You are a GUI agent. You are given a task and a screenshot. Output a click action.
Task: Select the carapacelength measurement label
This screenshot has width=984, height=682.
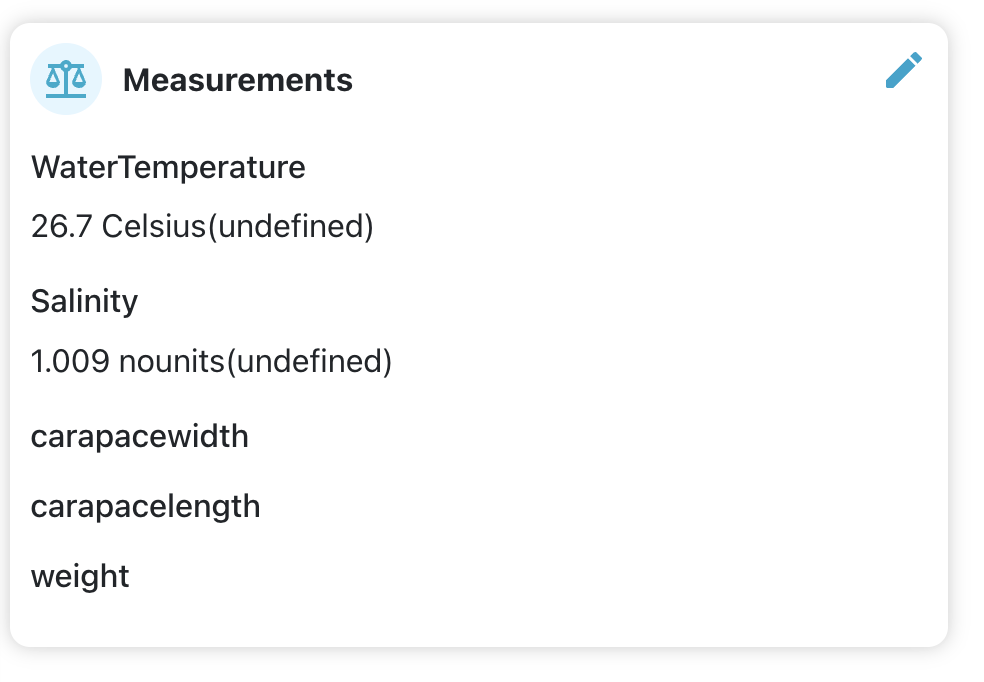pyautogui.click(x=146, y=506)
